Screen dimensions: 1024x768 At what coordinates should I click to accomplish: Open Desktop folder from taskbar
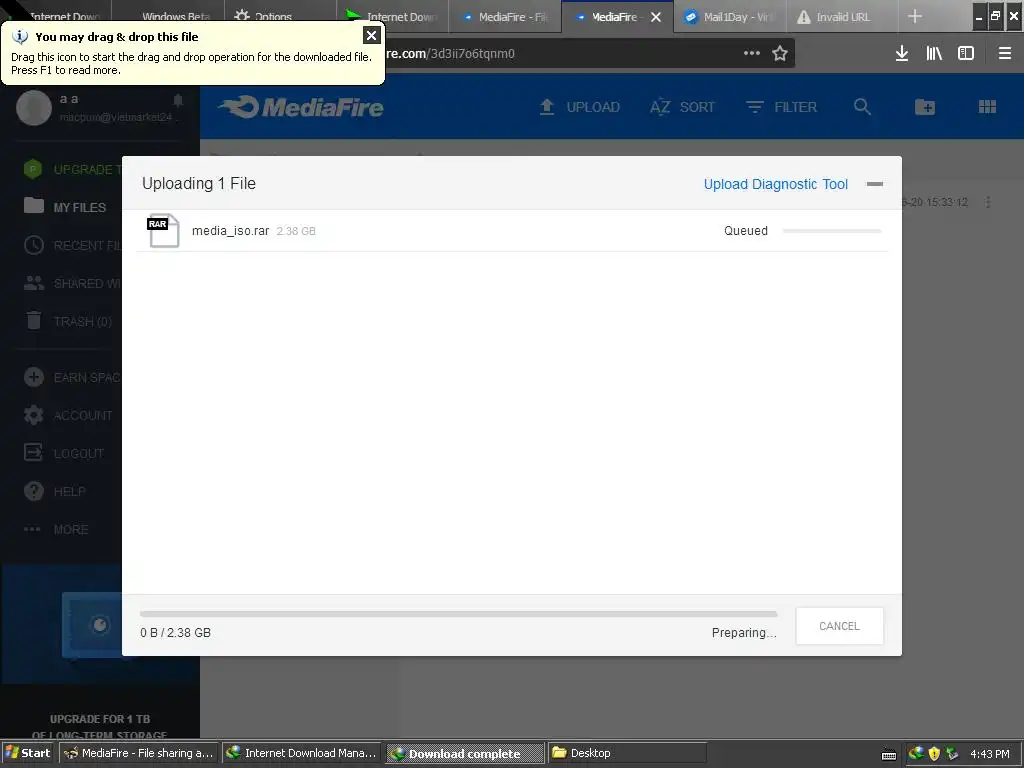(627, 753)
